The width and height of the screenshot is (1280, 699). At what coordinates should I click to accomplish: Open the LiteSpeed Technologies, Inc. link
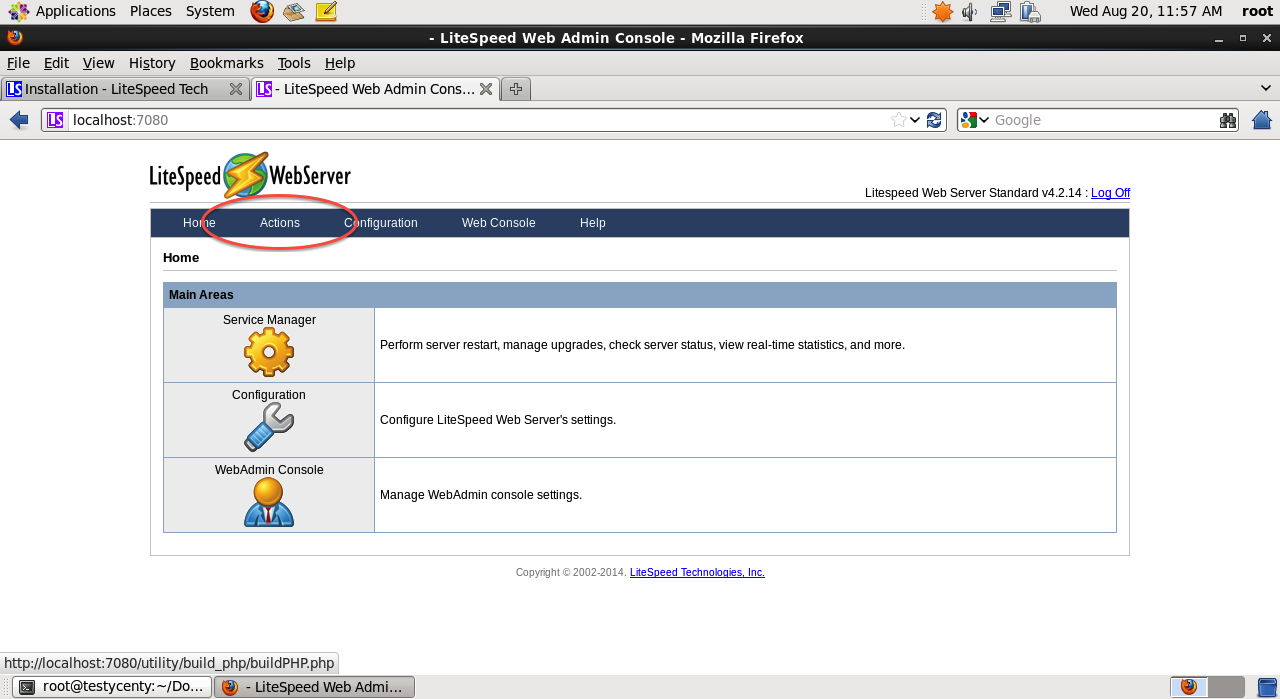[697, 573]
